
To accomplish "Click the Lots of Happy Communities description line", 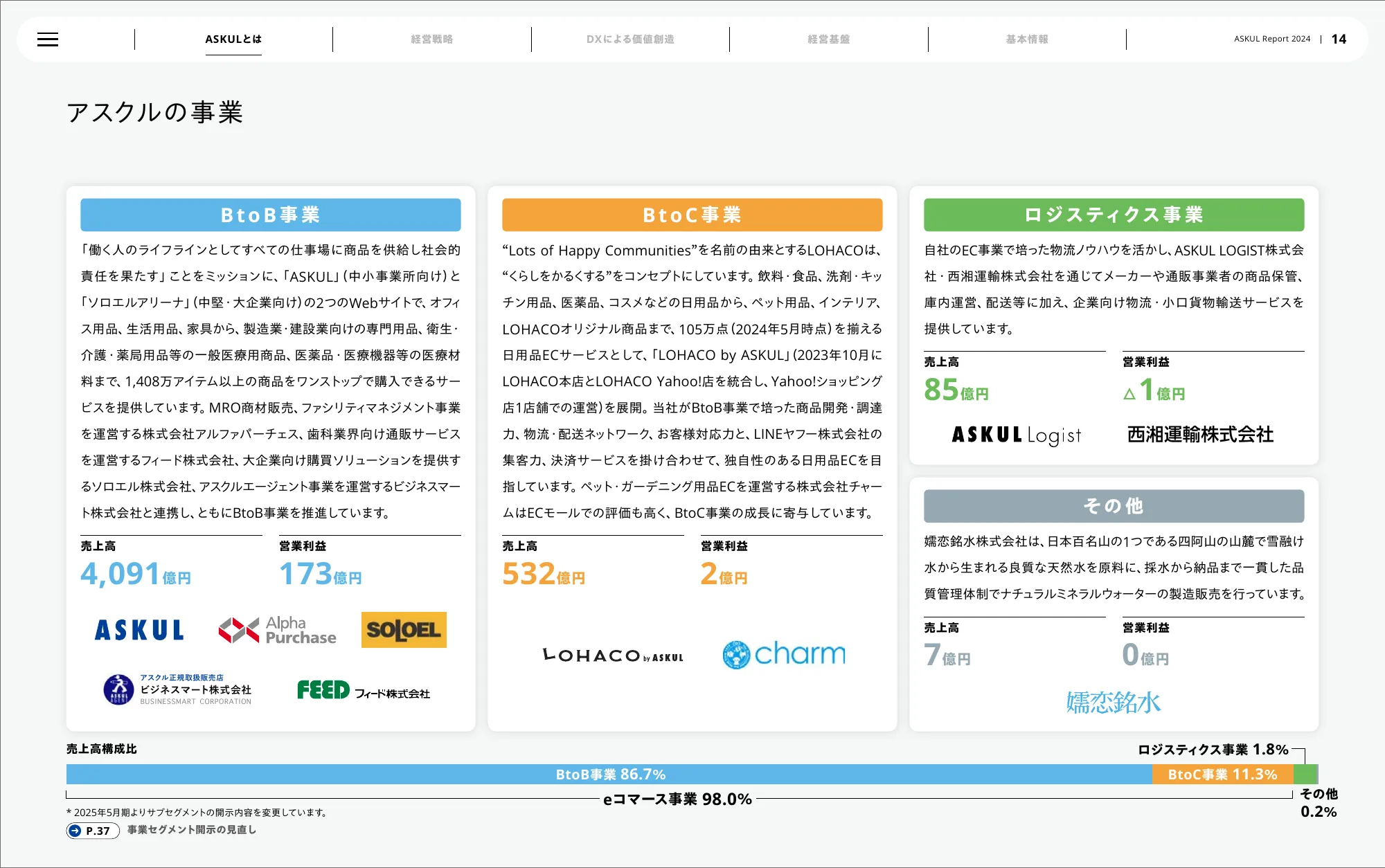I will click(692, 251).
